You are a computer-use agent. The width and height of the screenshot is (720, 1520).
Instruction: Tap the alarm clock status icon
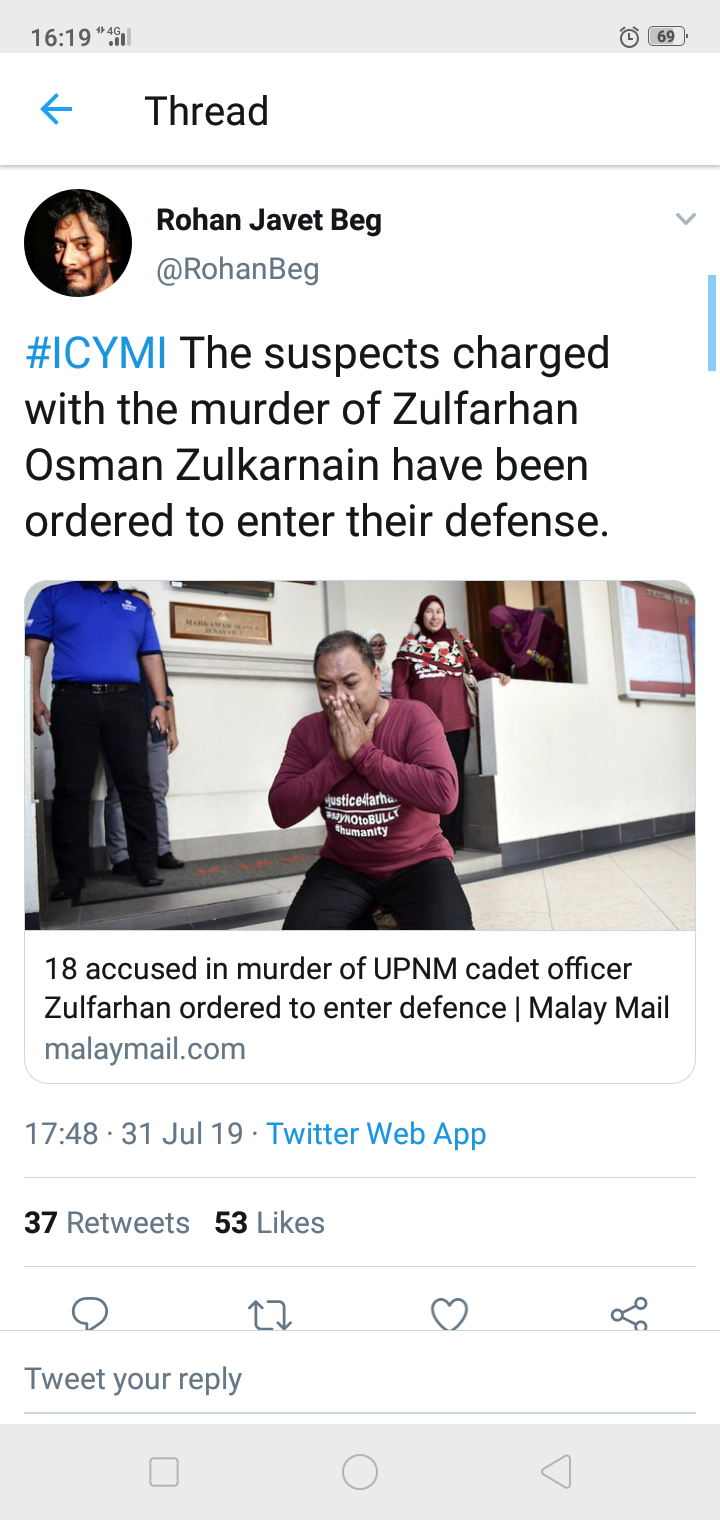tap(629, 37)
